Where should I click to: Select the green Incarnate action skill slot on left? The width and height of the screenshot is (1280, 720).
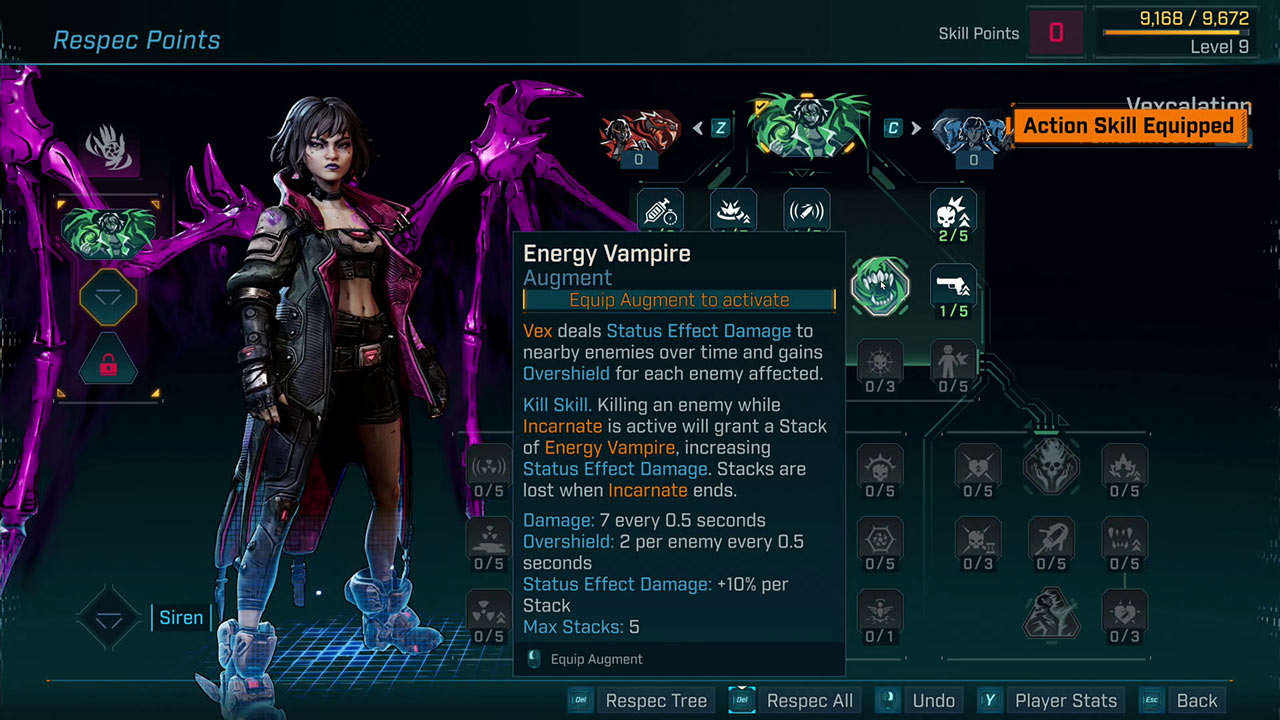[x=108, y=230]
